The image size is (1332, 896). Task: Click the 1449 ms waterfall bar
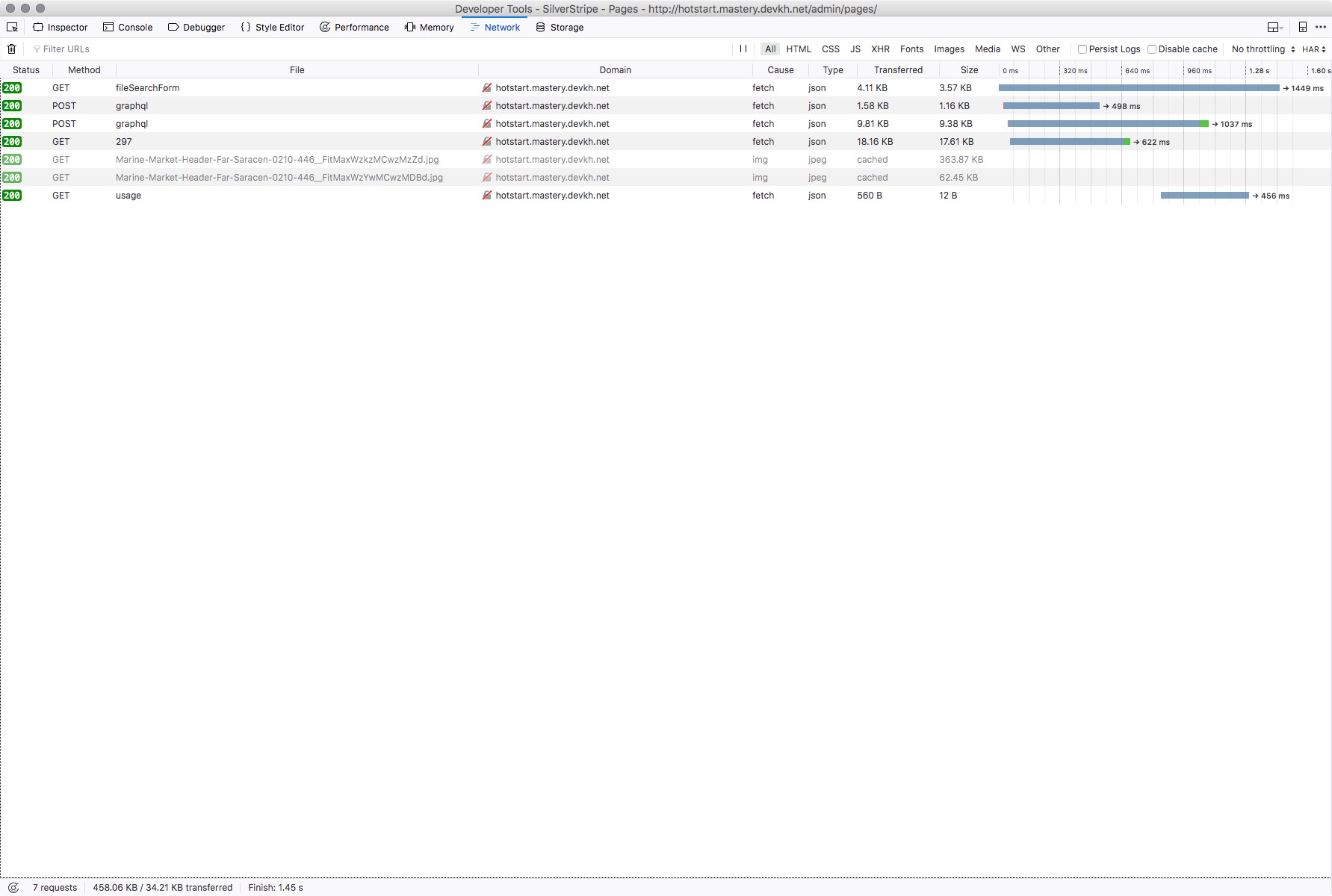click(x=1139, y=87)
